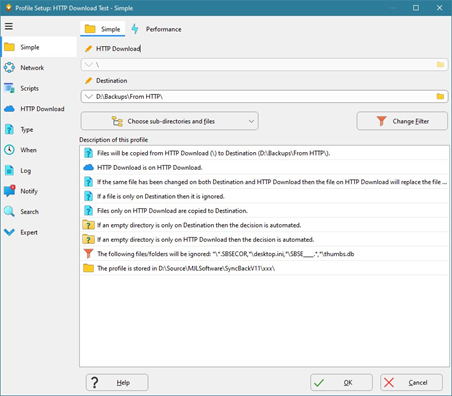The height and width of the screenshot is (396, 452).
Task: Click Choose sub-directories and files button
Action: [x=170, y=121]
